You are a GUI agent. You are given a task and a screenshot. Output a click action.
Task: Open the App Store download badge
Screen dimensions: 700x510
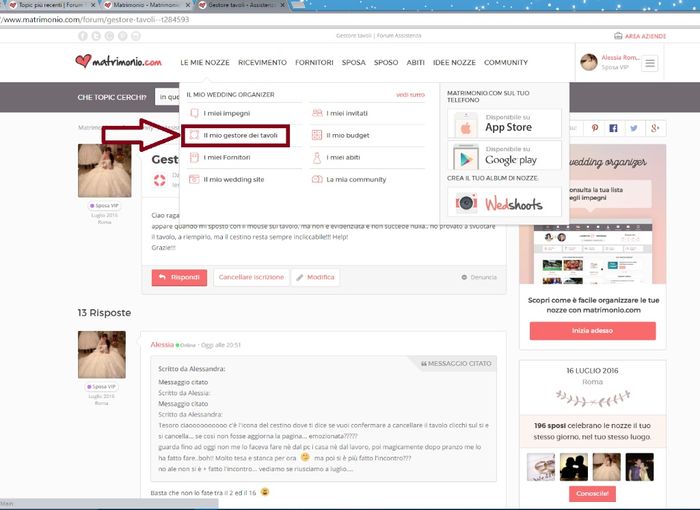(494, 124)
